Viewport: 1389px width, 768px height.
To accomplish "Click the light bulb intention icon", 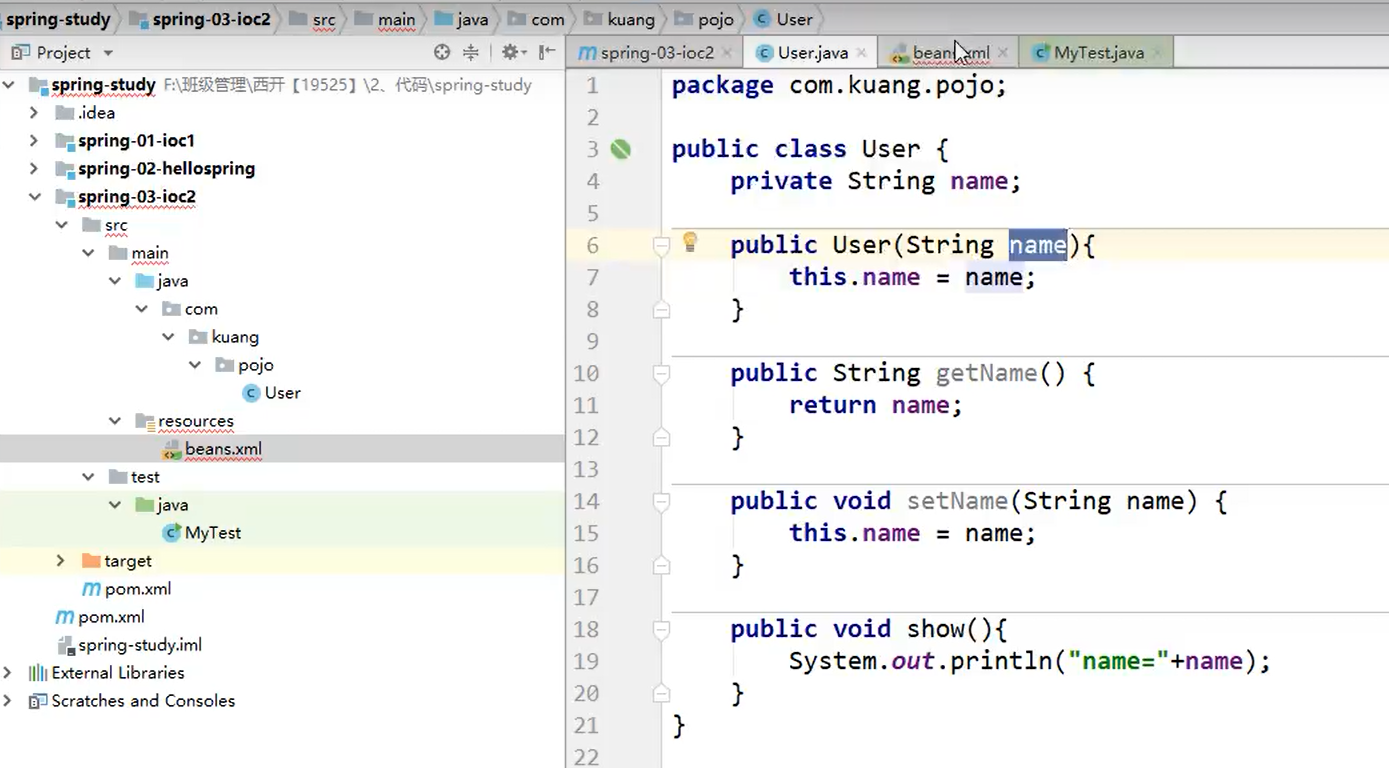I will click(690, 242).
